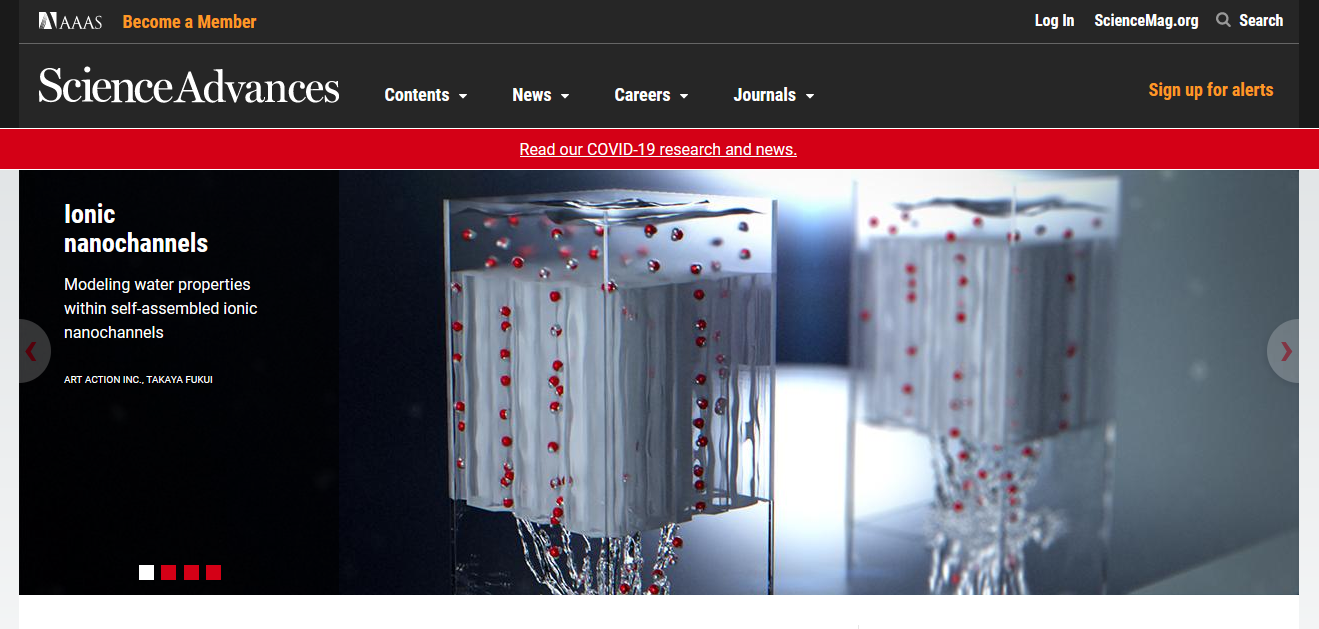Open the Contents menu
1319x629 pixels.
[417, 95]
